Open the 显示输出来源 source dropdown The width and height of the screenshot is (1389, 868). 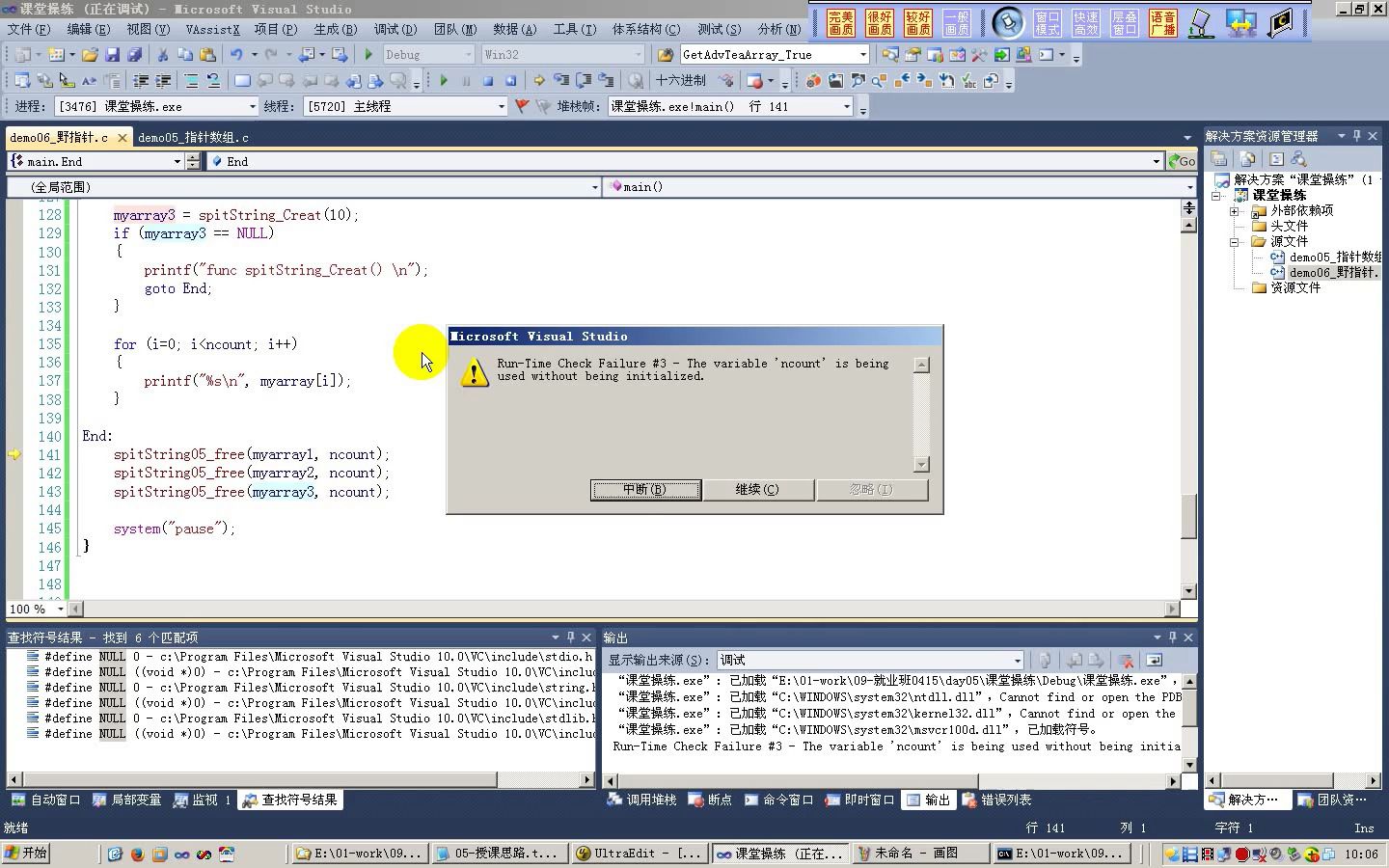tap(1017, 661)
